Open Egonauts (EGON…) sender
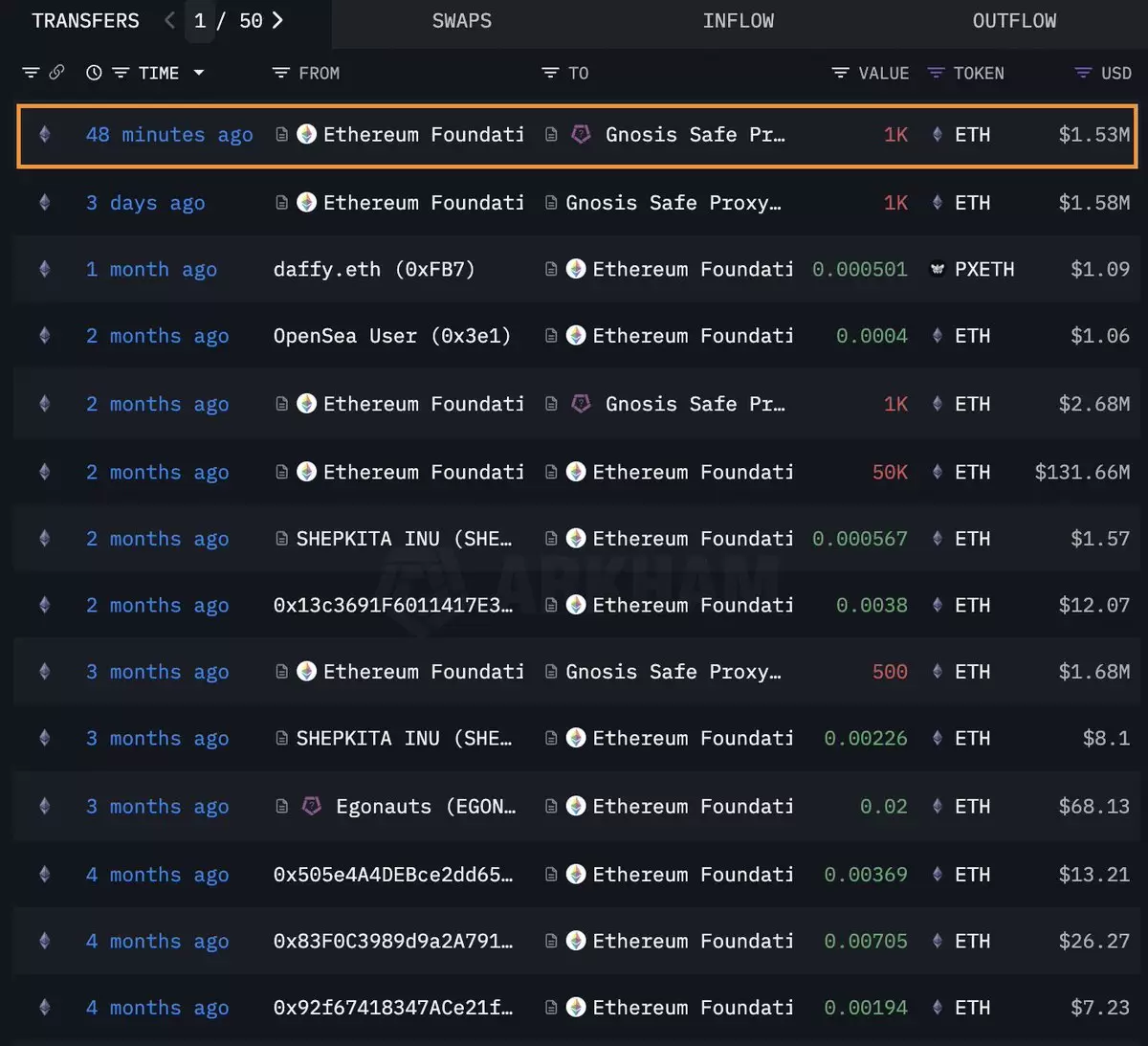 tap(426, 807)
